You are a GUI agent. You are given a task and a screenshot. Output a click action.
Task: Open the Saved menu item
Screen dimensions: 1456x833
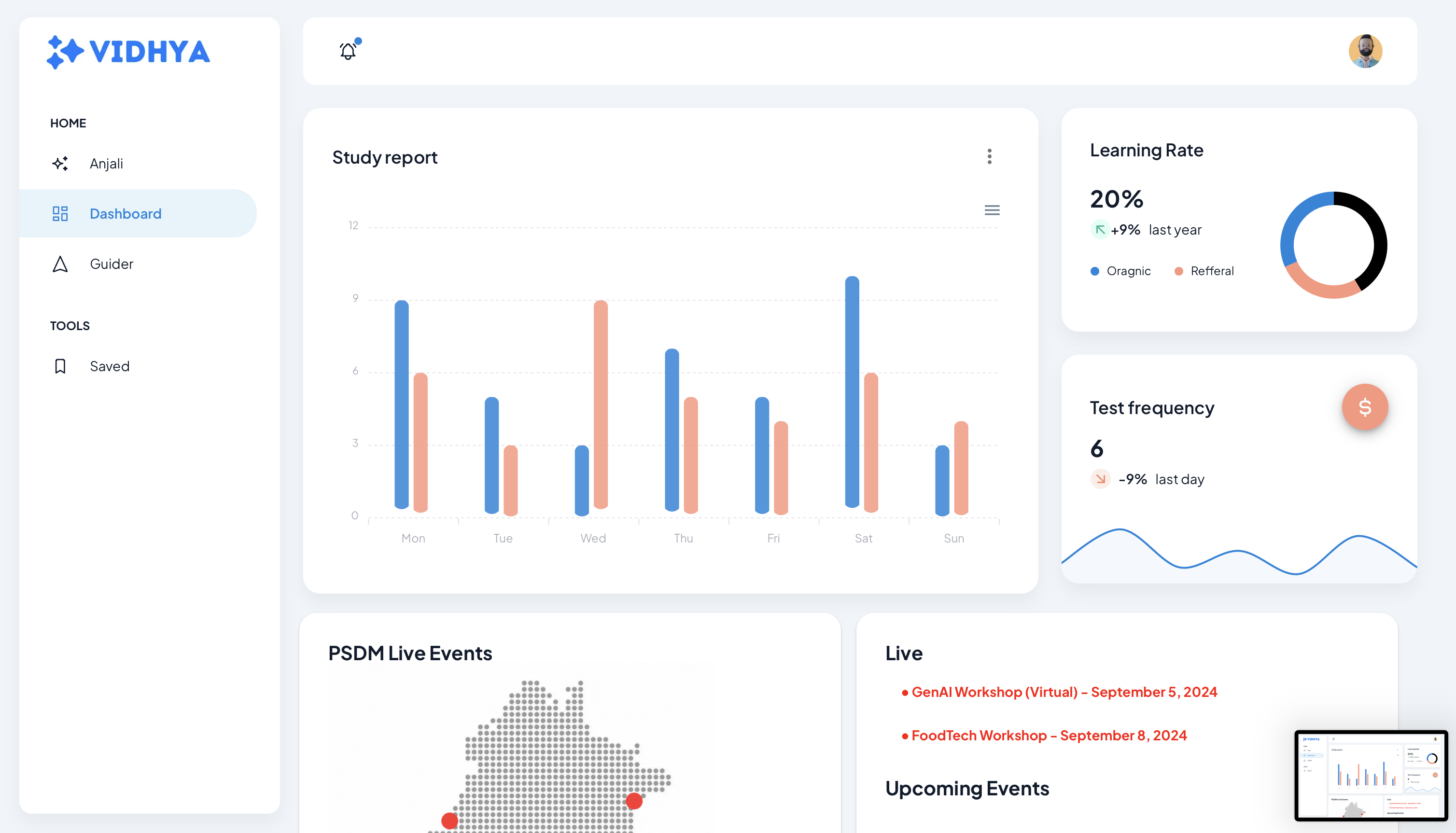110,366
